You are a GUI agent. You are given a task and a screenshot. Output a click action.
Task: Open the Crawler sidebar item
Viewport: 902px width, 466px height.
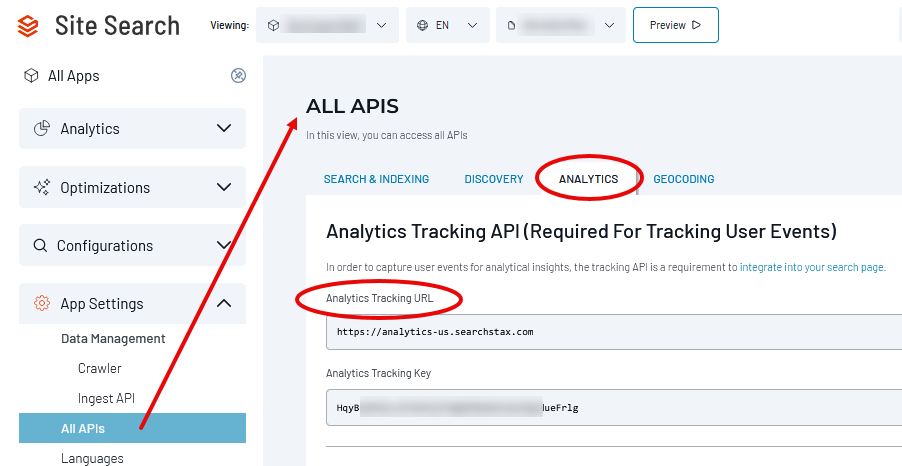pyautogui.click(x=100, y=368)
